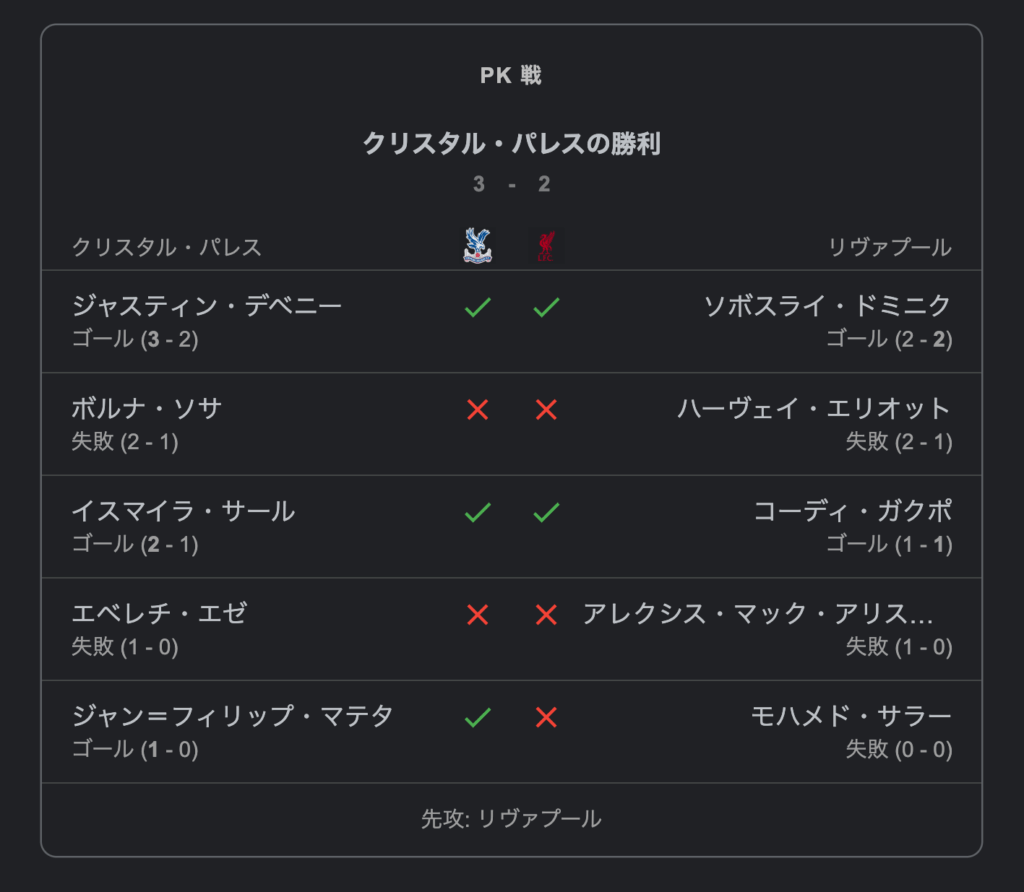This screenshot has width=1024, height=892.
Task: Open player モハメド・サラー
Action: click(x=851, y=716)
